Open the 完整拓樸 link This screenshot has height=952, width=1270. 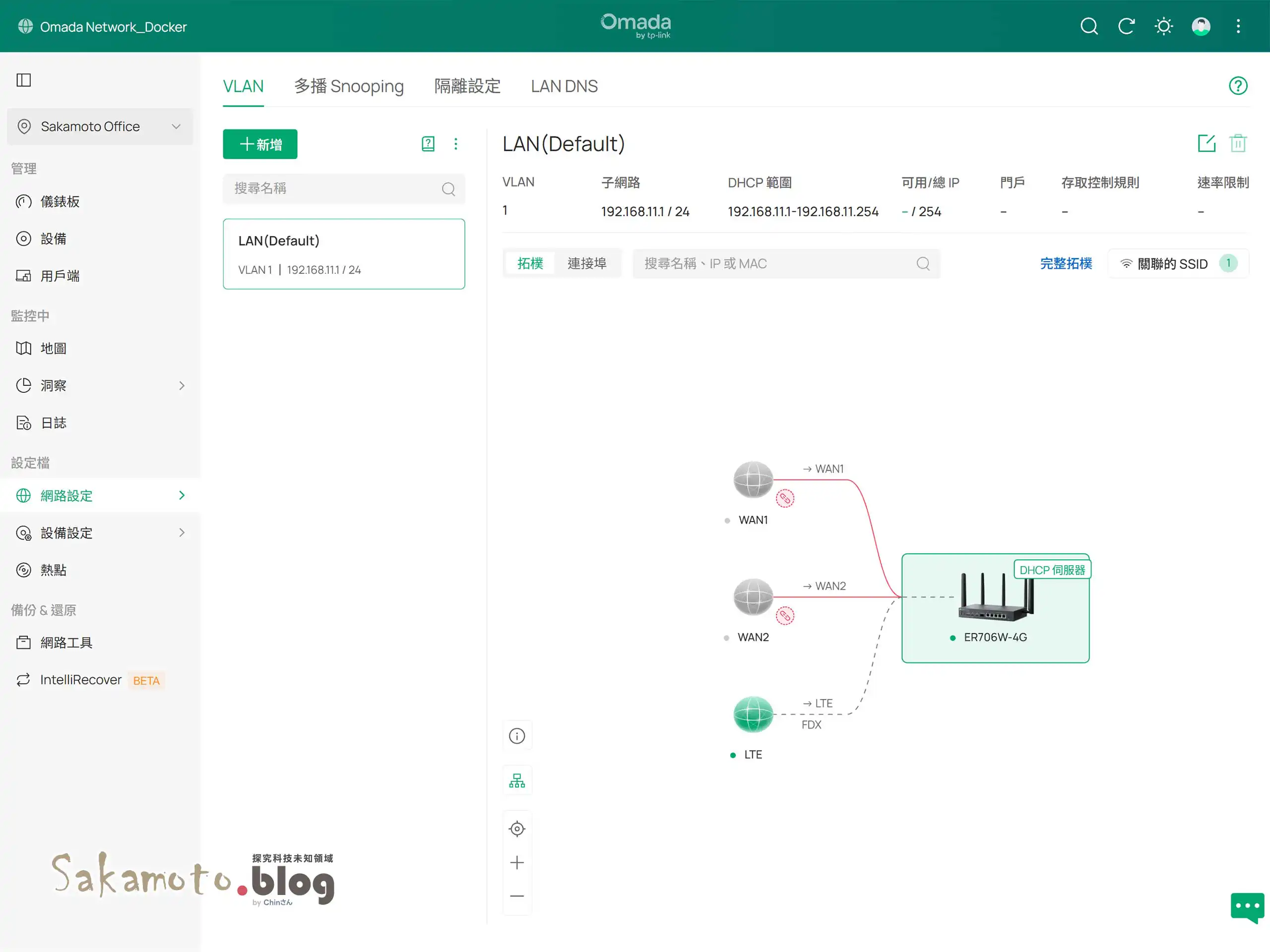tap(1066, 263)
